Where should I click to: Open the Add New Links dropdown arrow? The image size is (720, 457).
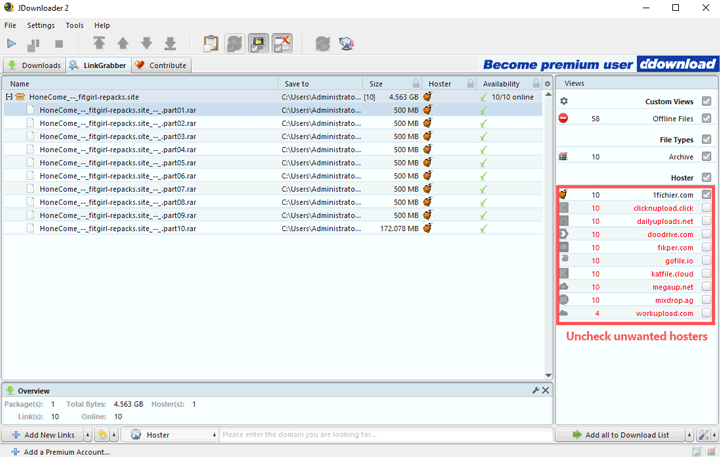pos(88,434)
